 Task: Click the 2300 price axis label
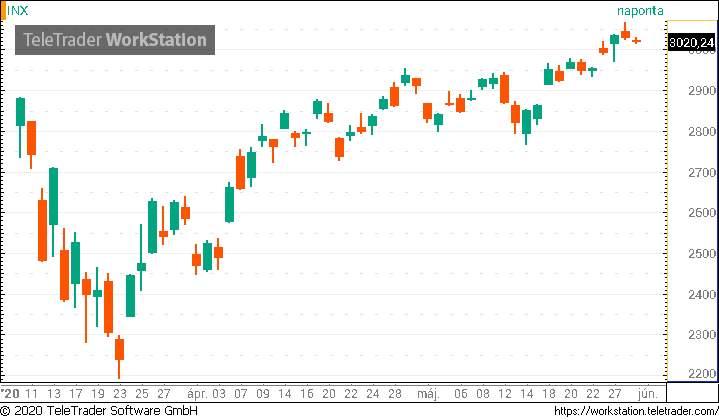click(x=702, y=335)
